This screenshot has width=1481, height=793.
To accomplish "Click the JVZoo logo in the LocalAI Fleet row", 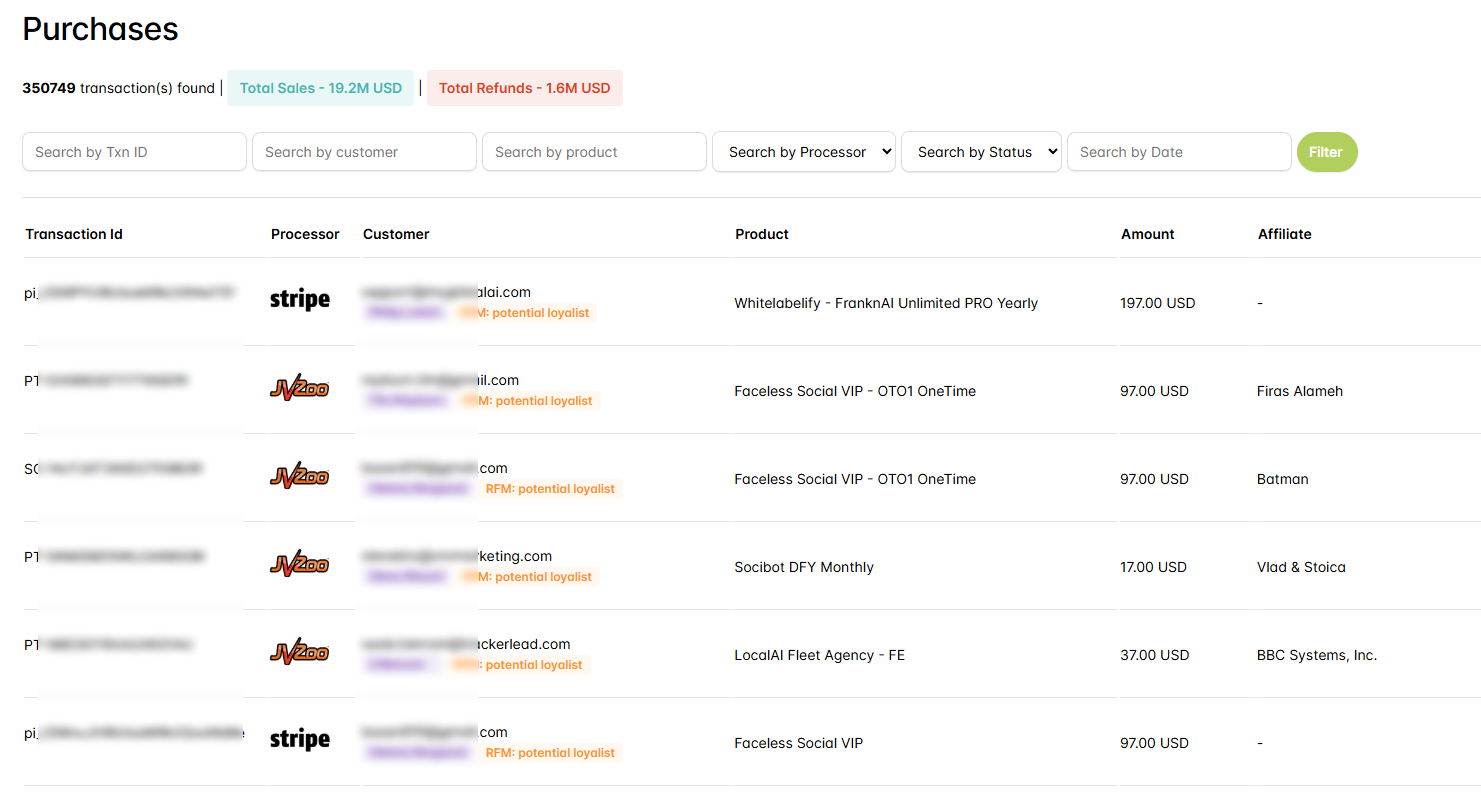I will (300, 652).
